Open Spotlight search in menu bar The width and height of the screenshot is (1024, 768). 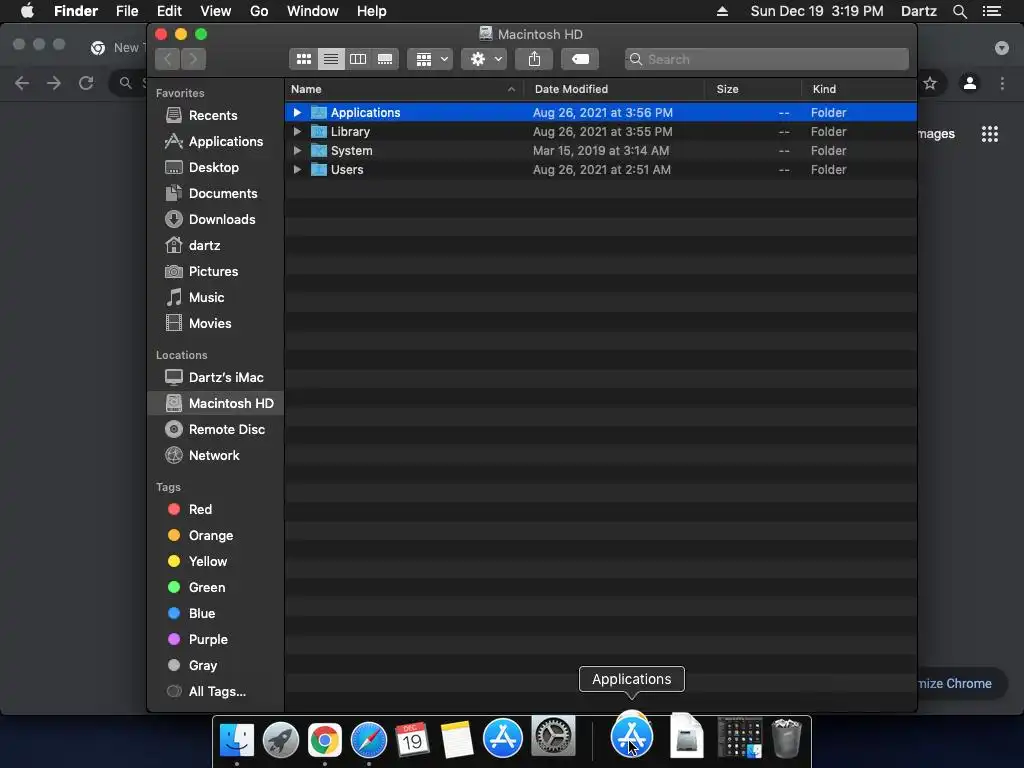point(959,11)
